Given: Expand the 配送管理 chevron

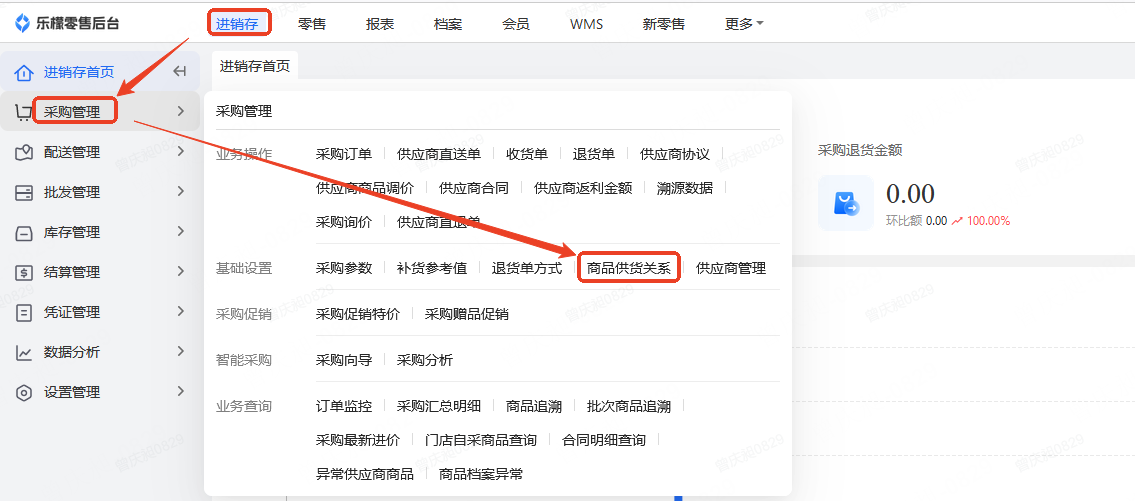Looking at the screenshot, I should tap(181, 151).
